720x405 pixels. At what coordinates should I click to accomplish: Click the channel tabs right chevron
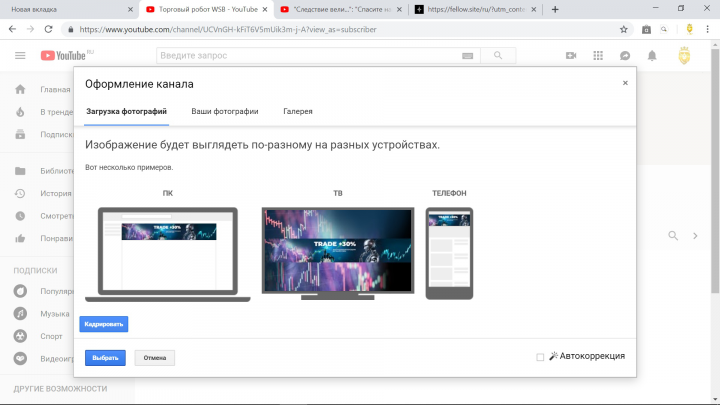click(695, 236)
